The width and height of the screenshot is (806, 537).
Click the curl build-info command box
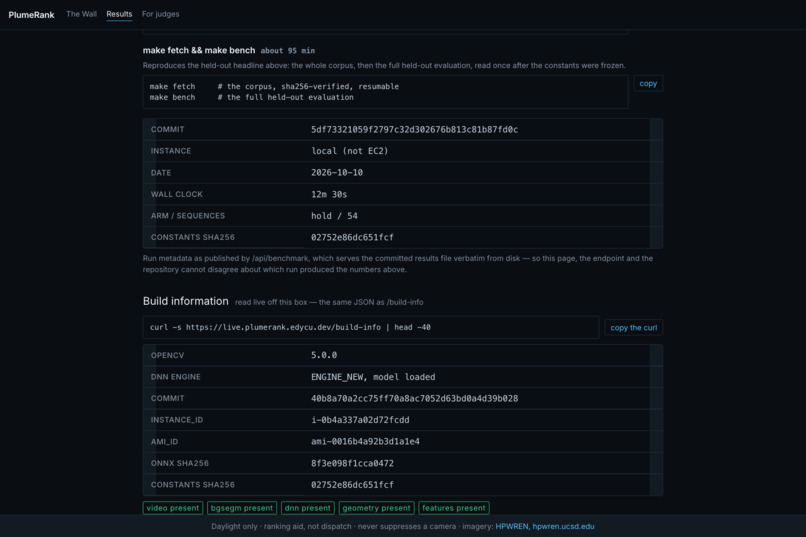371,327
